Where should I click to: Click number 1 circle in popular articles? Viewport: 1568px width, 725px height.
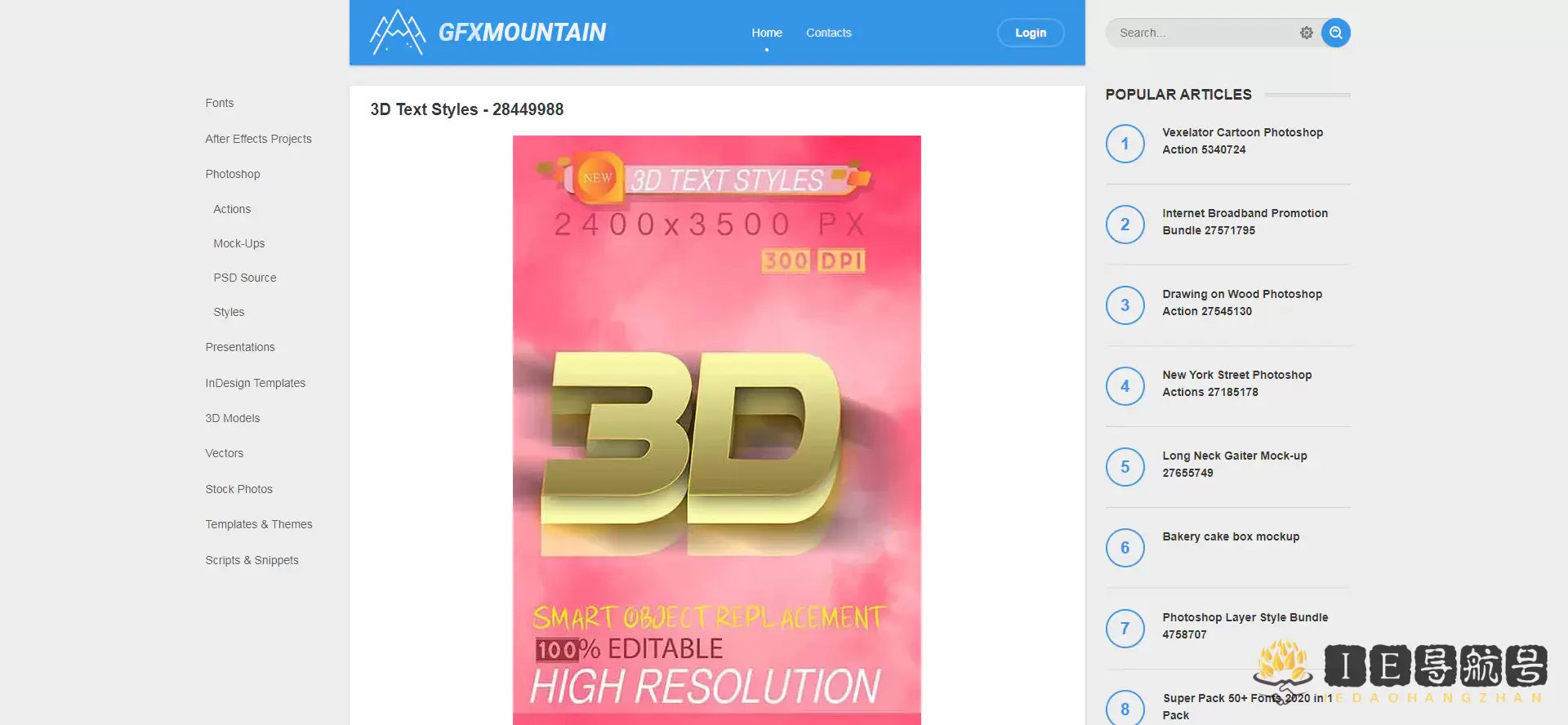coord(1125,144)
